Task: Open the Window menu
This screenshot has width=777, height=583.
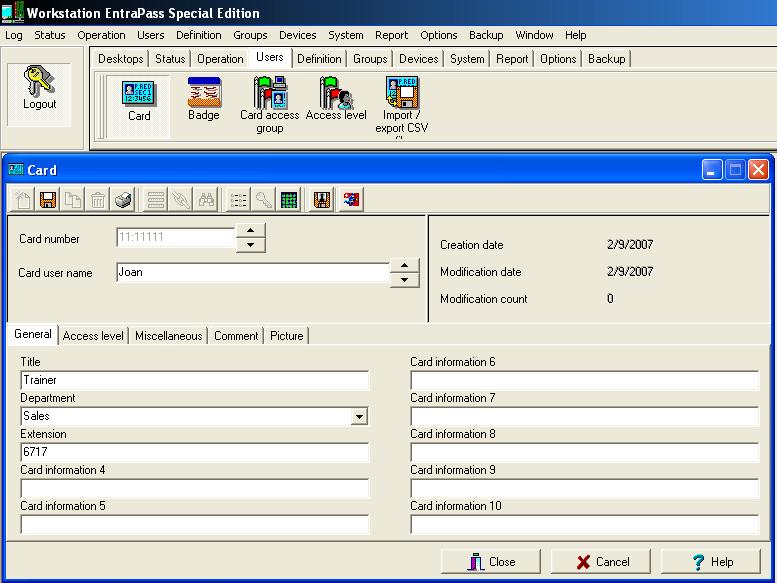Action: point(534,35)
